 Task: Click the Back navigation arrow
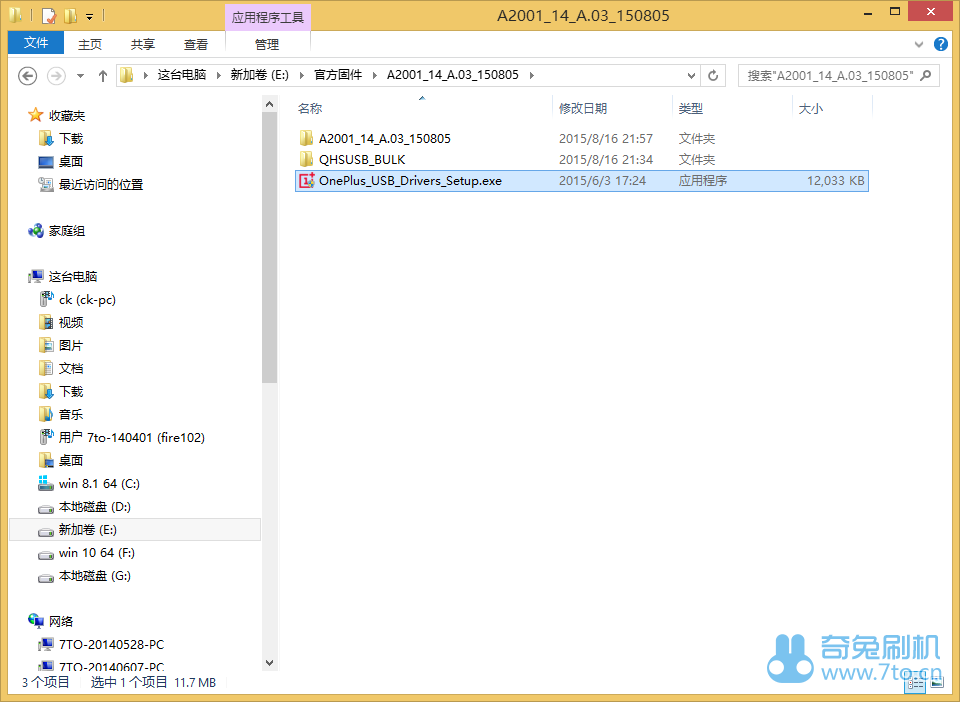click(28, 76)
